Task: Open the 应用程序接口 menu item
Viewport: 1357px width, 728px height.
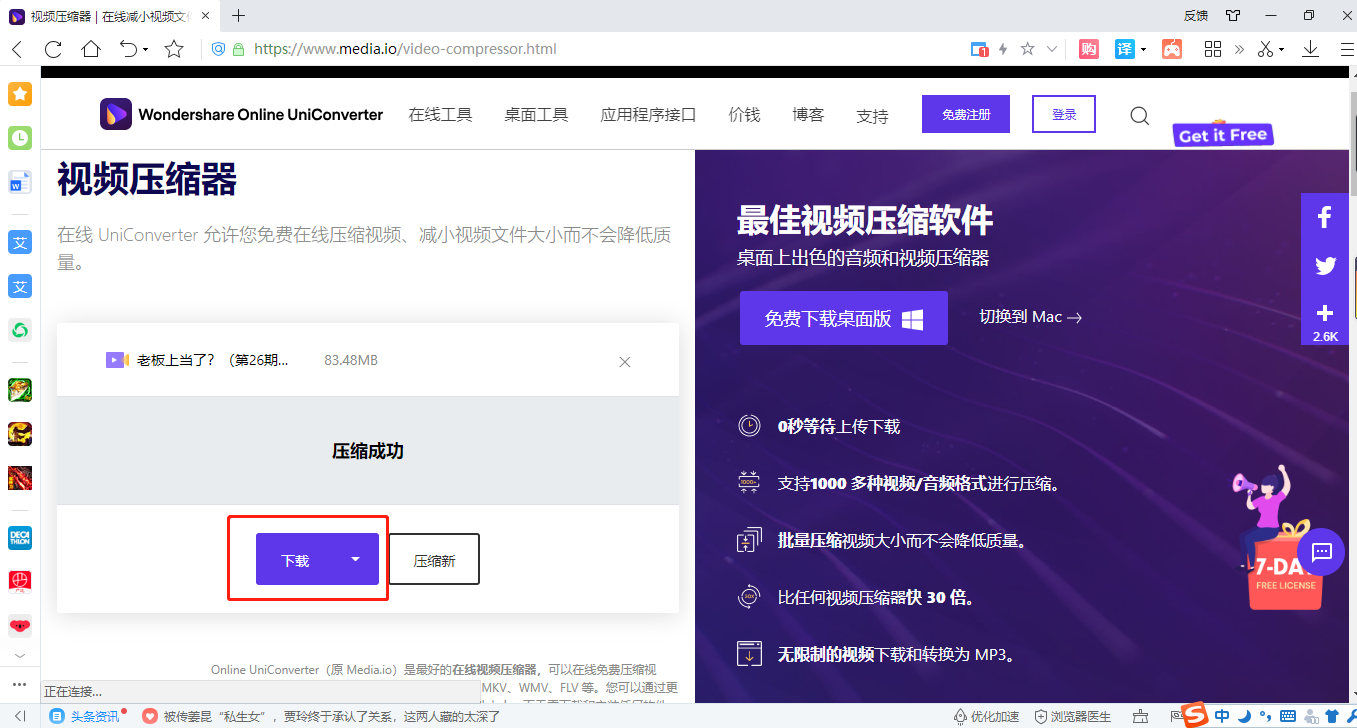Action: coord(648,115)
